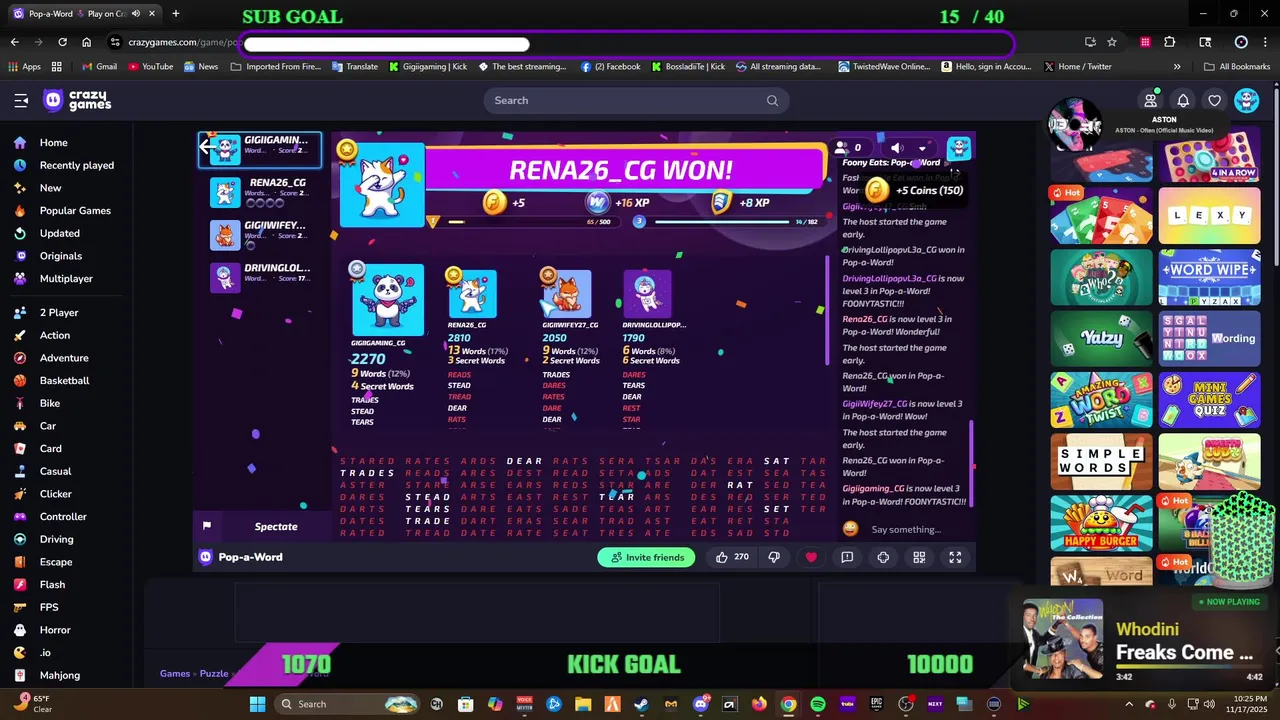Open the emoji picker in chat
1280x720 pixels.
(x=851, y=529)
